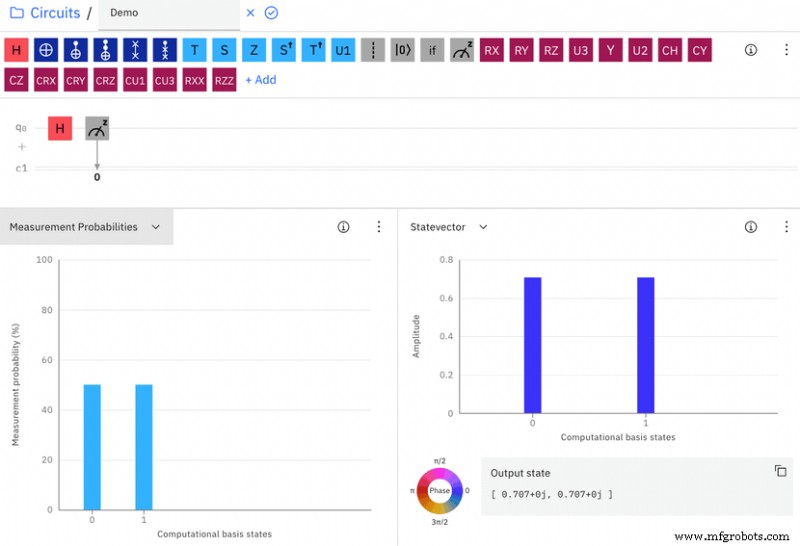This screenshot has width=800, height=546.
Task: Select the Hadamard gate in the palette
Action: pos(16,50)
